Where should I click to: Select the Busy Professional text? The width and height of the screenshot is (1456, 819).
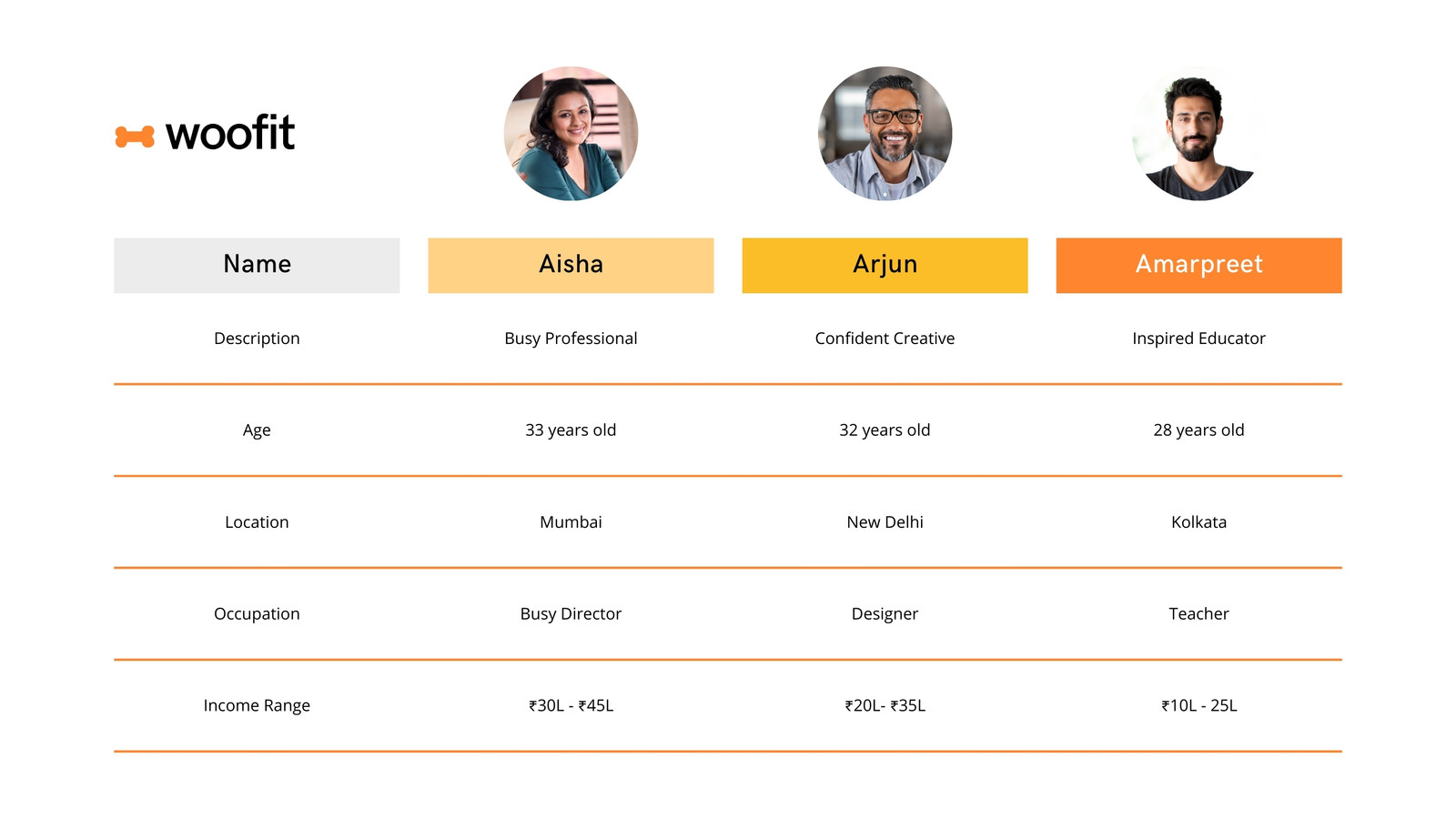571,339
